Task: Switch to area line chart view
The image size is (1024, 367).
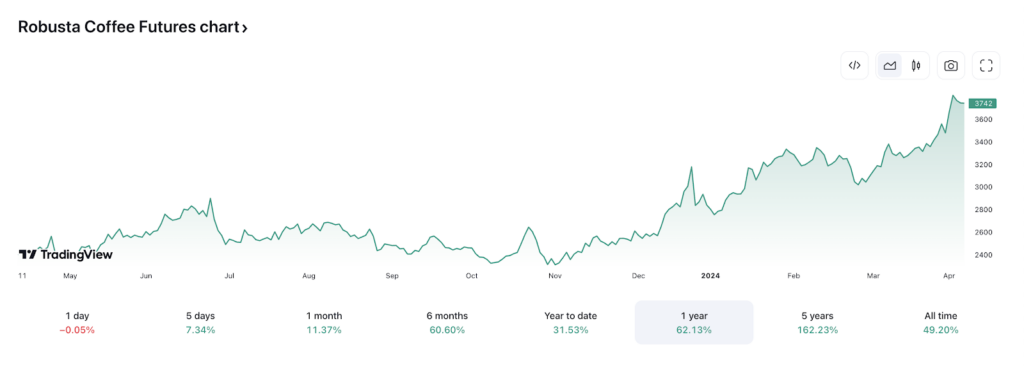Action: 889,65
